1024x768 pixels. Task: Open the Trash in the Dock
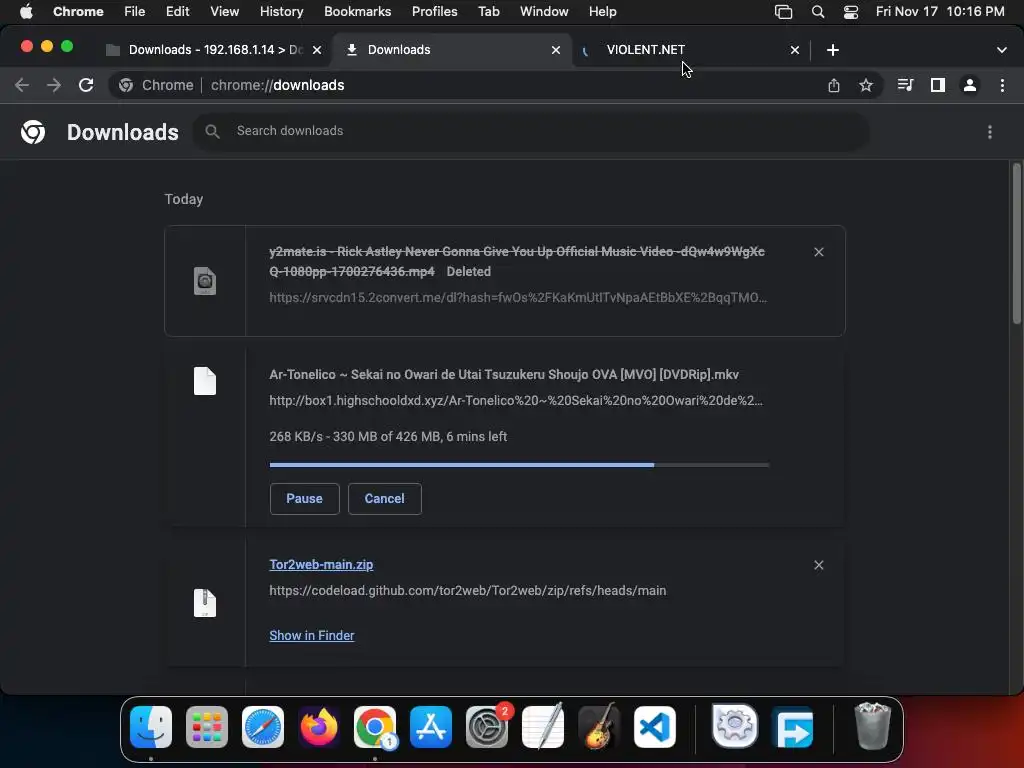pos(872,726)
